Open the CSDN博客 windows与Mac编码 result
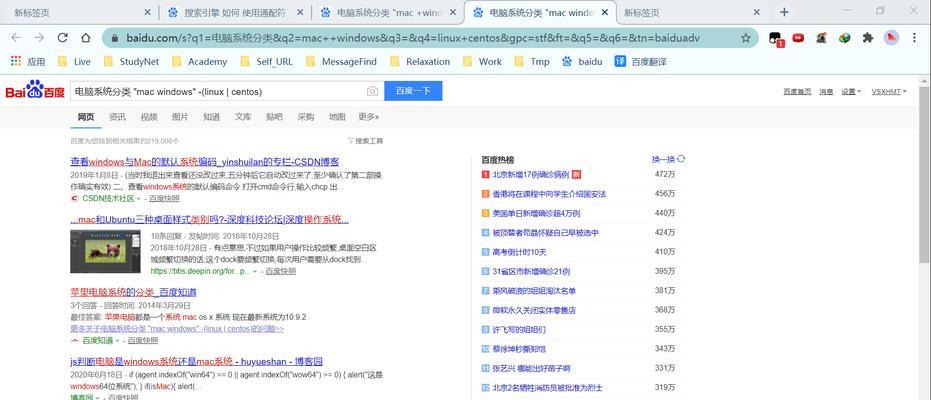 coord(205,161)
